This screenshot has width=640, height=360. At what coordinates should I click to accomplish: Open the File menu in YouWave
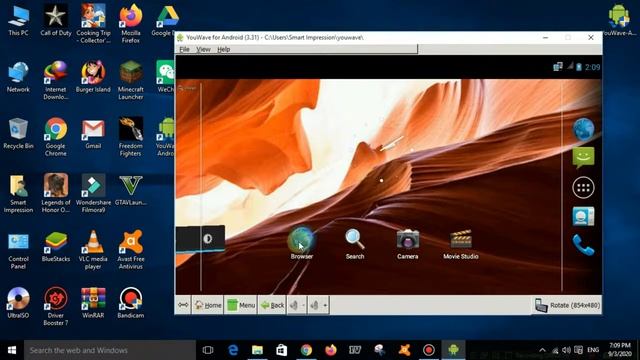click(x=184, y=49)
